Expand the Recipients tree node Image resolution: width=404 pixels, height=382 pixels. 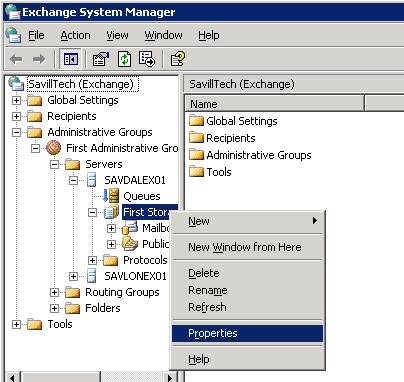click(x=16, y=116)
